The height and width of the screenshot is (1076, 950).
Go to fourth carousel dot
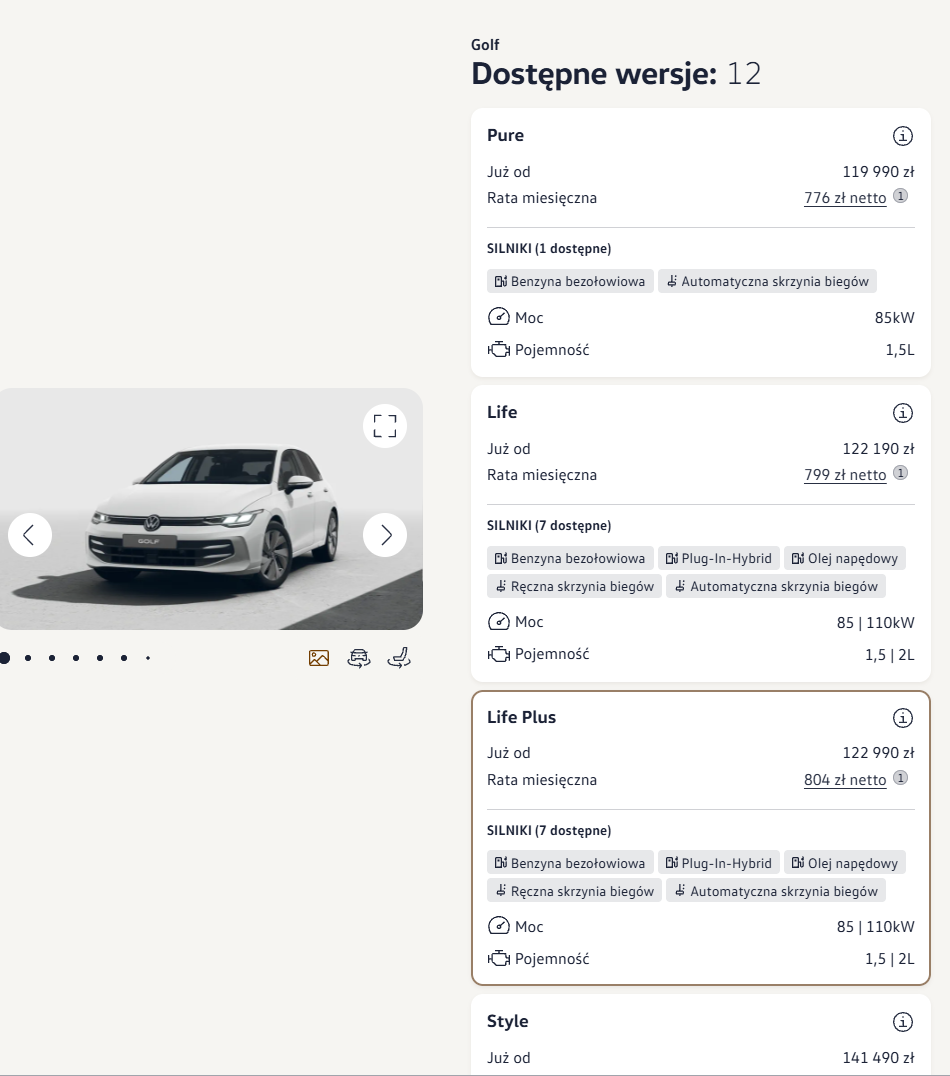[76, 658]
